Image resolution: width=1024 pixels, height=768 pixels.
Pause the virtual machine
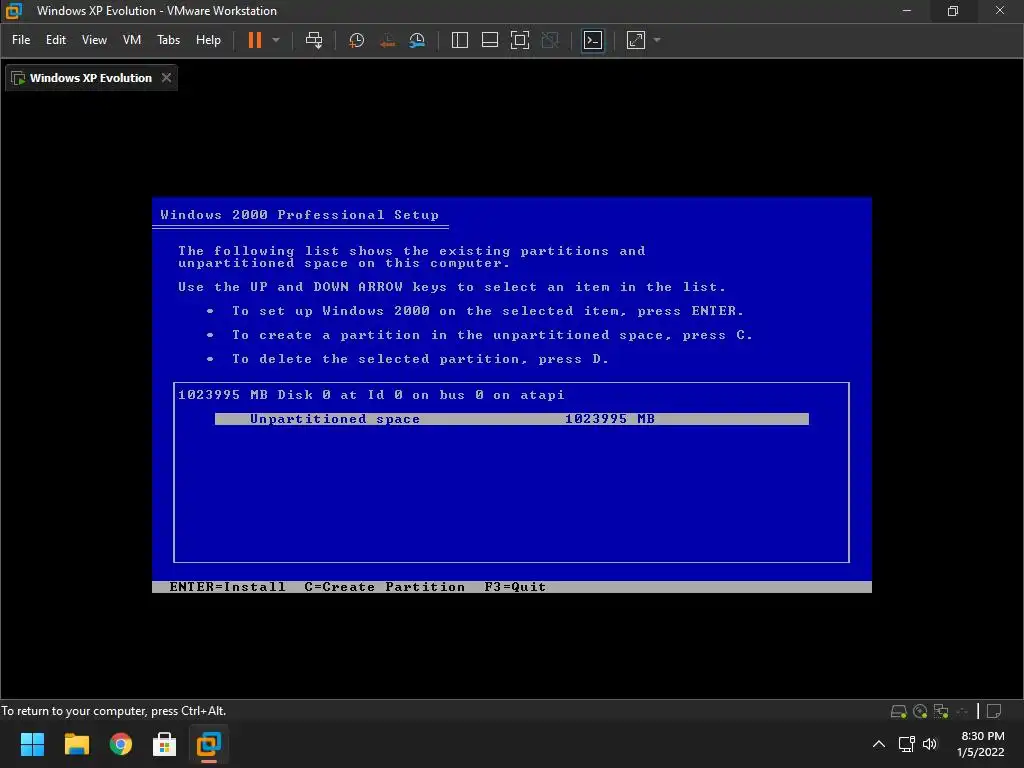point(255,40)
